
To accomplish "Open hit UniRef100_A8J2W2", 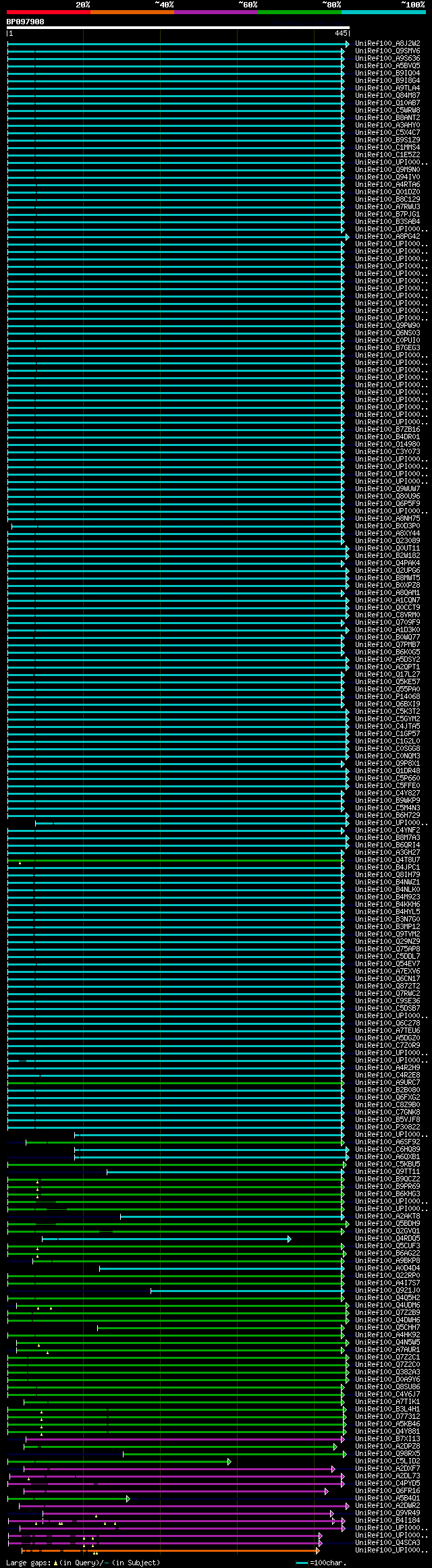I will coord(387,44).
